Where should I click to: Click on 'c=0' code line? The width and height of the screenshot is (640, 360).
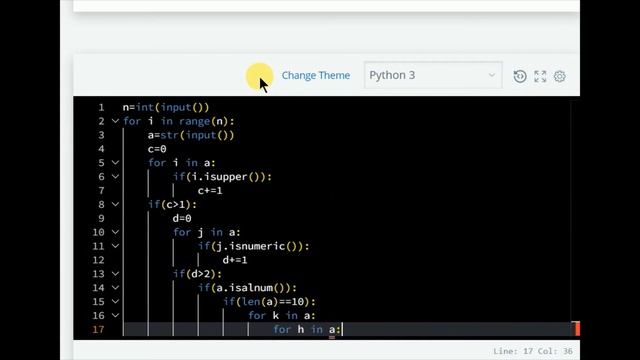pyautogui.click(x=157, y=149)
